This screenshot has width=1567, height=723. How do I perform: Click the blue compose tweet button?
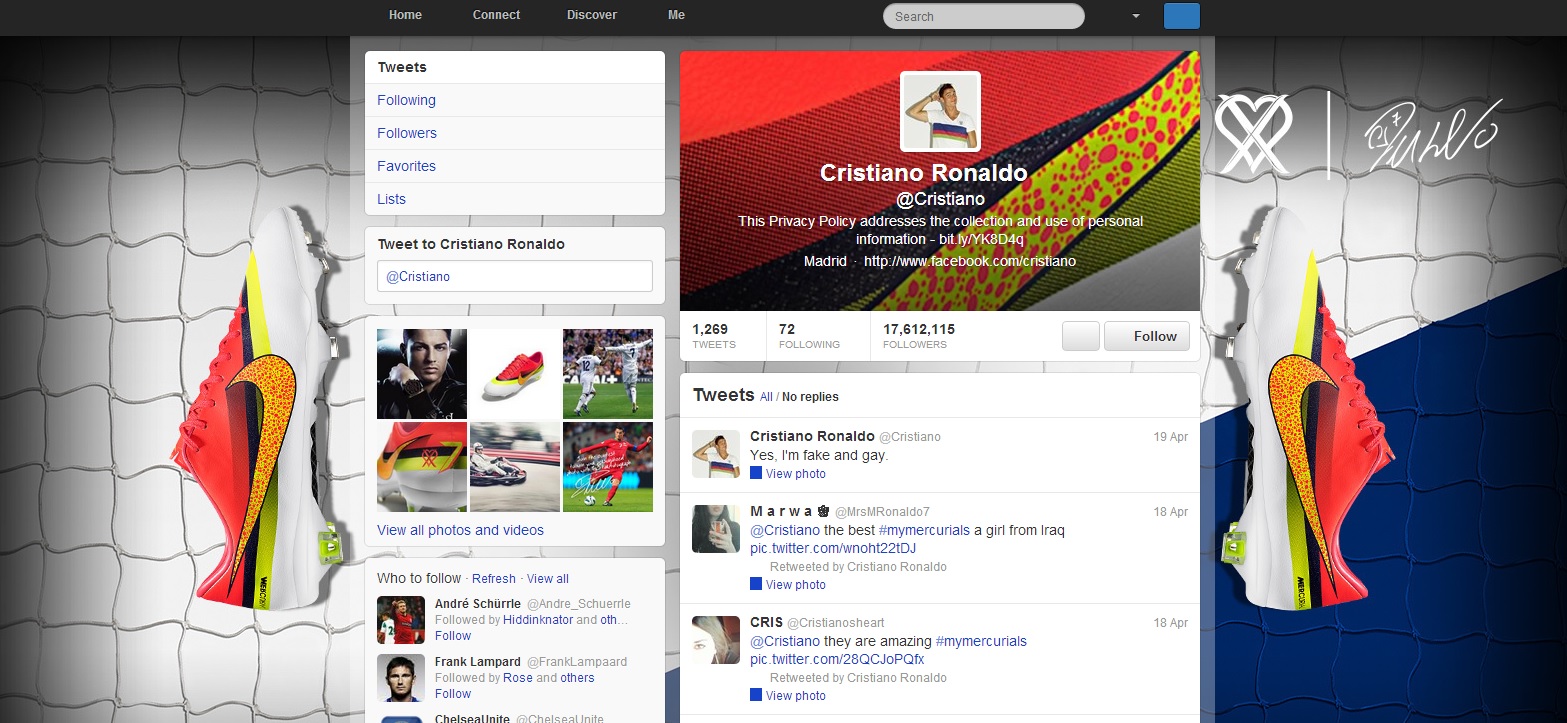1182,16
